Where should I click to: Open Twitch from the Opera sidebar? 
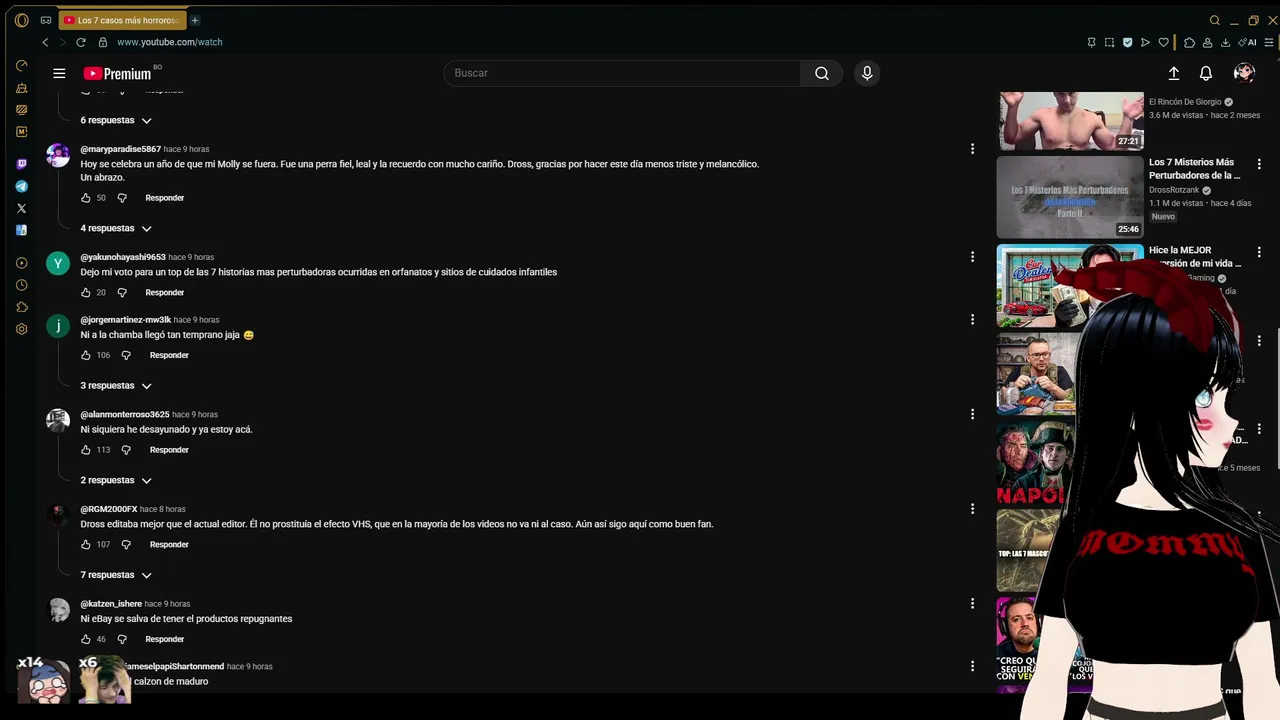22,164
